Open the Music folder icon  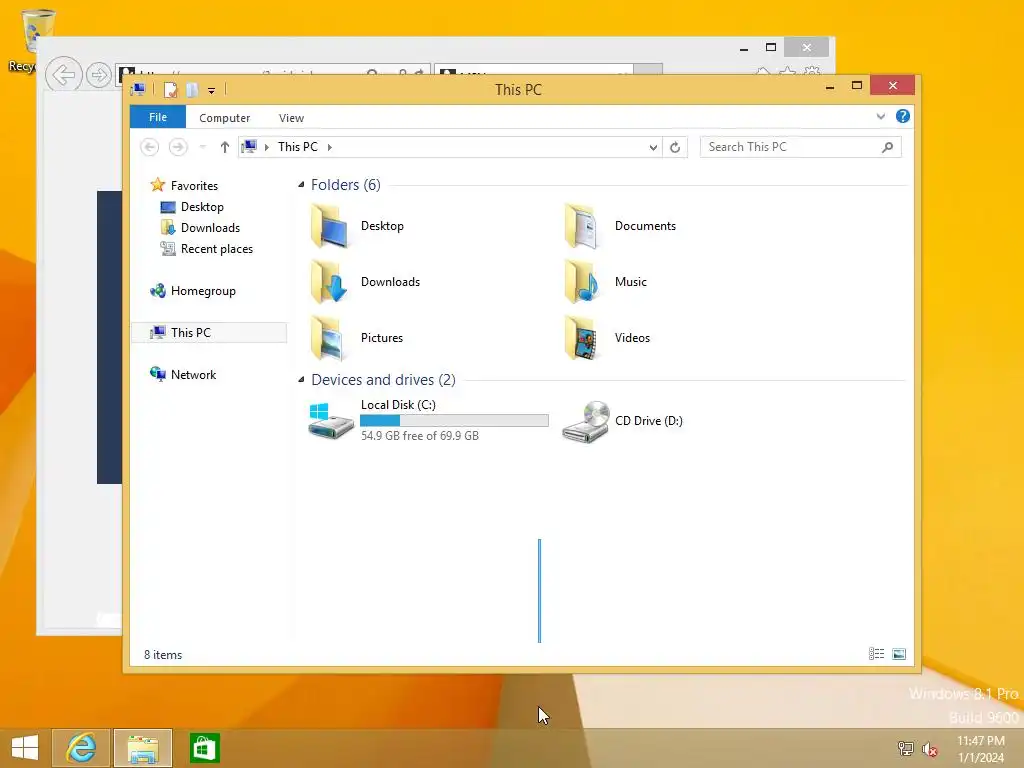coord(583,282)
